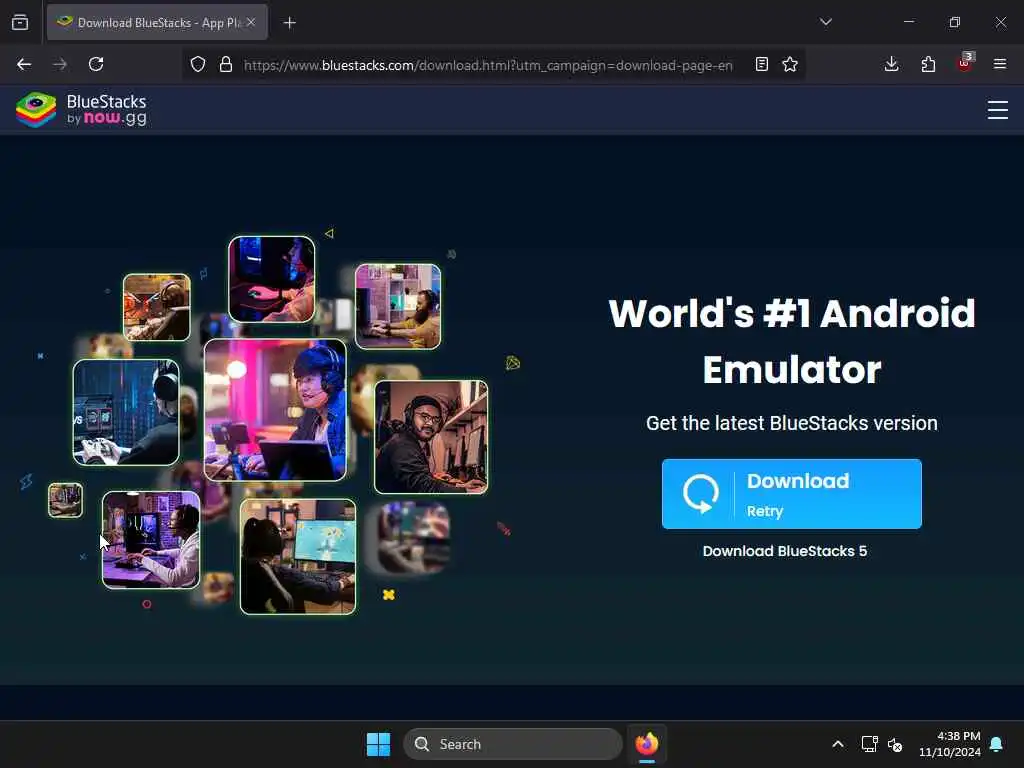This screenshot has width=1024, height=768.
Task: Restore down the Firefox window
Action: (955, 22)
